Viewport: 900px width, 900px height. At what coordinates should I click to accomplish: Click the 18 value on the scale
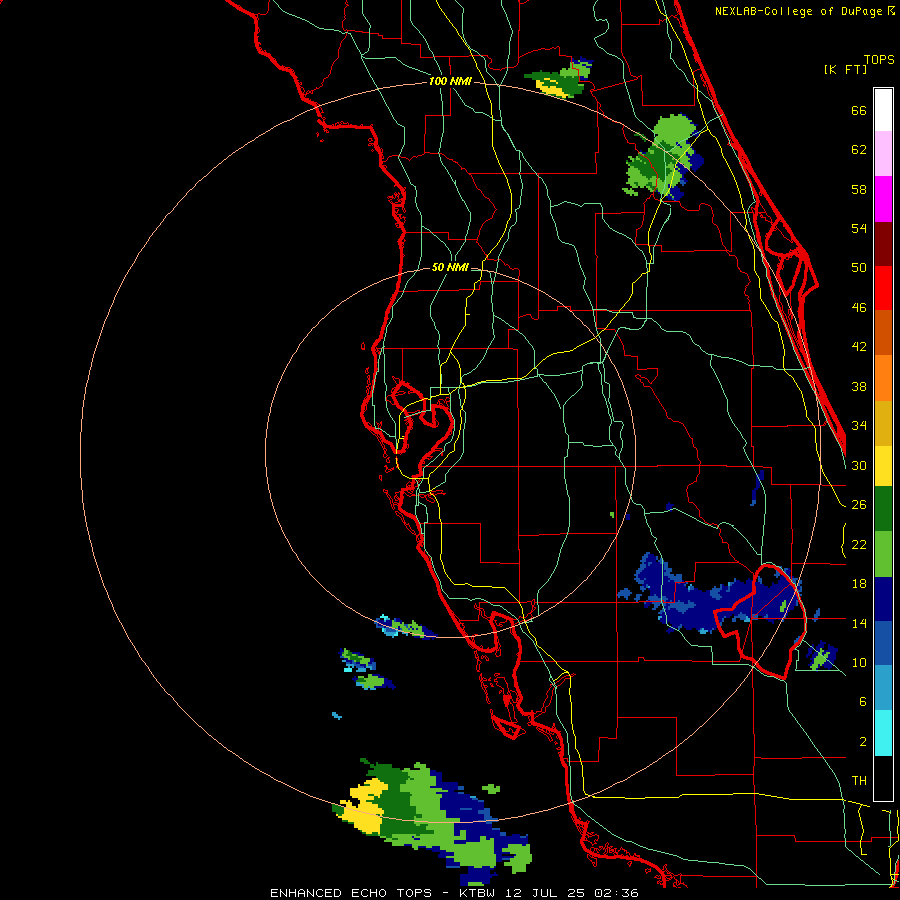coord(859,584)
